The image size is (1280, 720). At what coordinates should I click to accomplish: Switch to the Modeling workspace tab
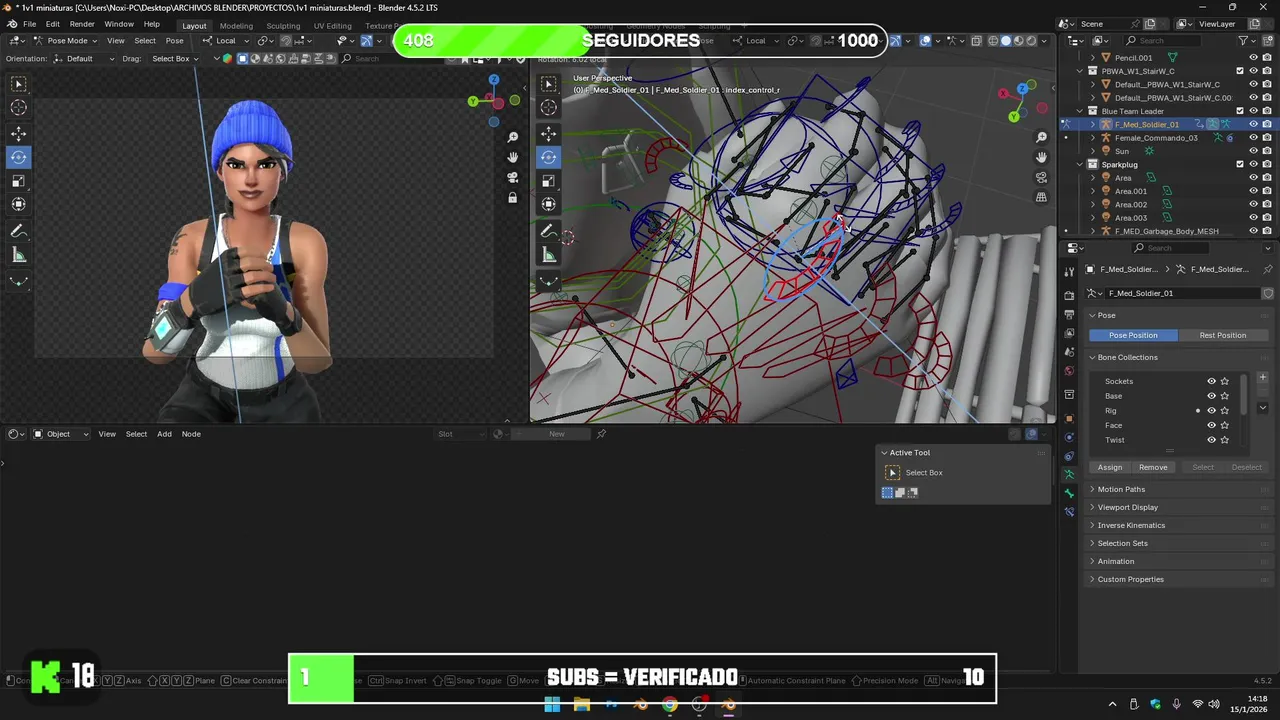[236, 26]
